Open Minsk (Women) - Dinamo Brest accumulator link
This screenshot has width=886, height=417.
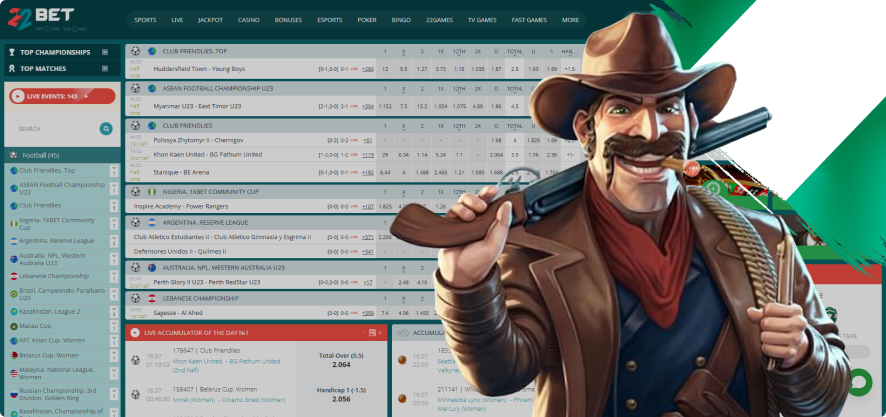tap(229, 400)
